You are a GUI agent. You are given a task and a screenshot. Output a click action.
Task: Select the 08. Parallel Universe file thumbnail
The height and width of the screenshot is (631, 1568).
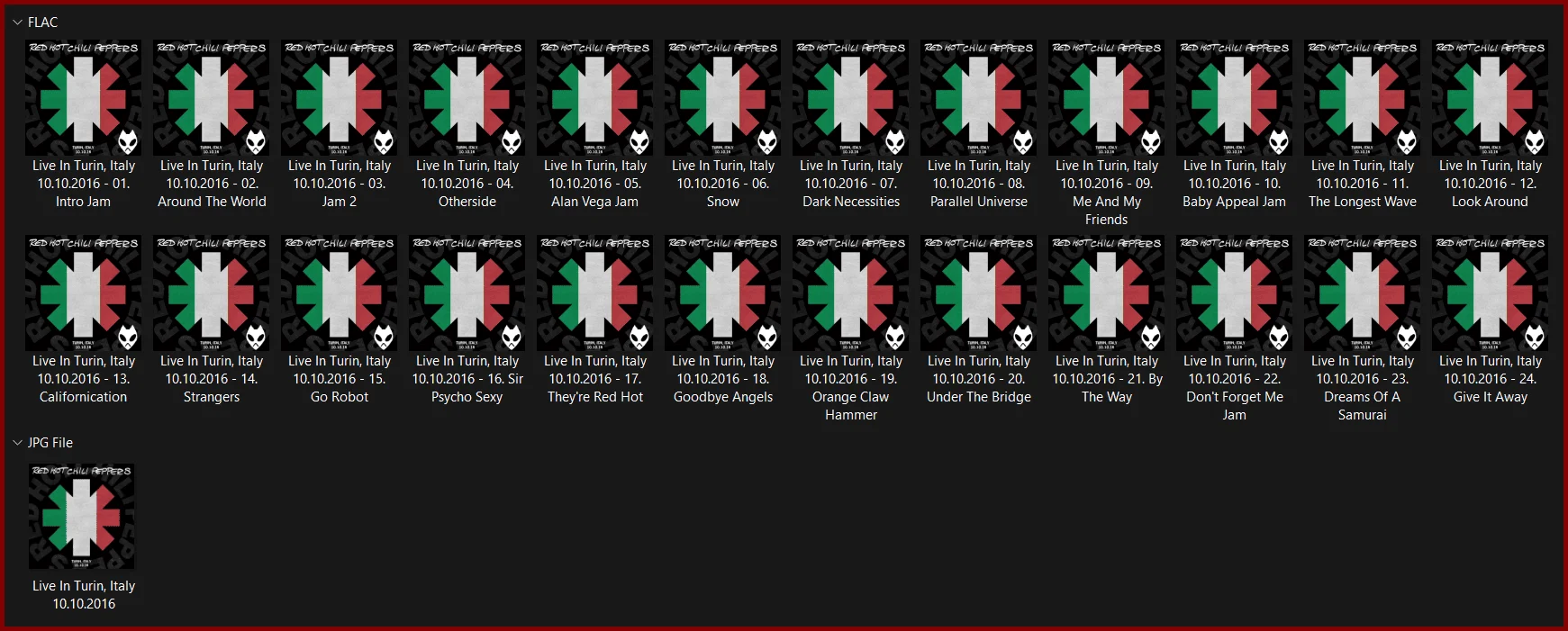point(979,98)
